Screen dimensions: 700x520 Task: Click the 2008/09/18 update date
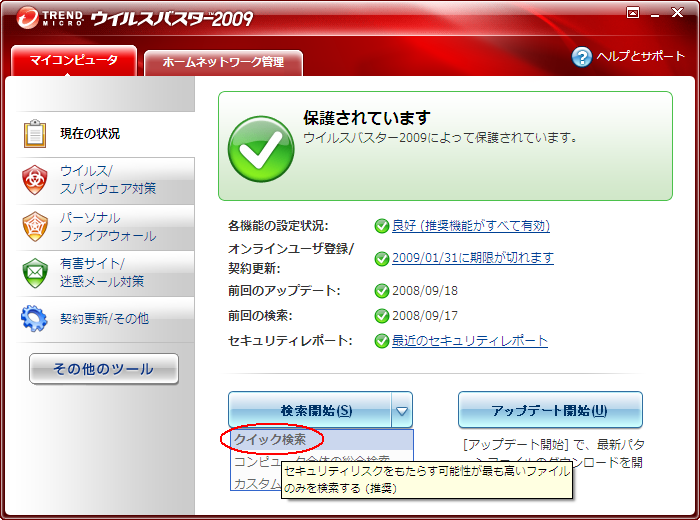[425, 291]
